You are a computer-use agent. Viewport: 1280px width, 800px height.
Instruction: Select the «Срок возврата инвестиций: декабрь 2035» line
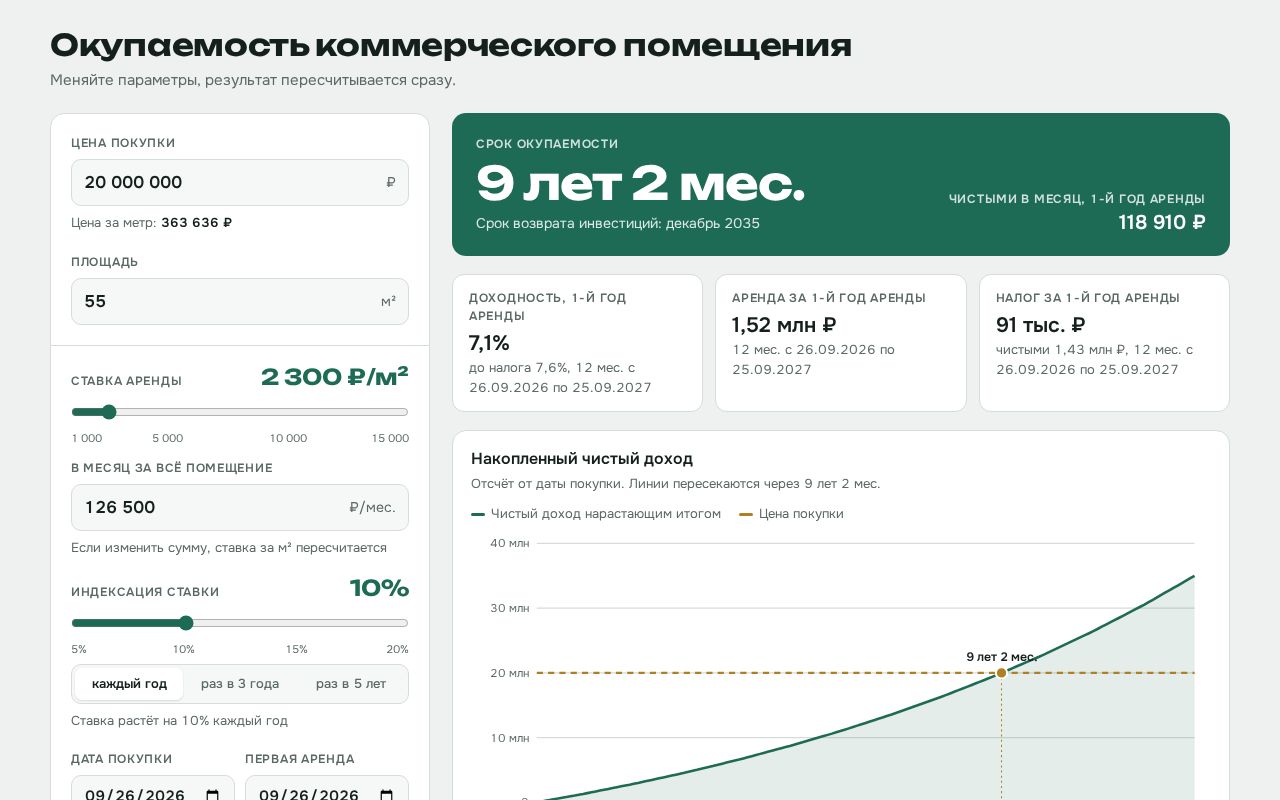618,223
